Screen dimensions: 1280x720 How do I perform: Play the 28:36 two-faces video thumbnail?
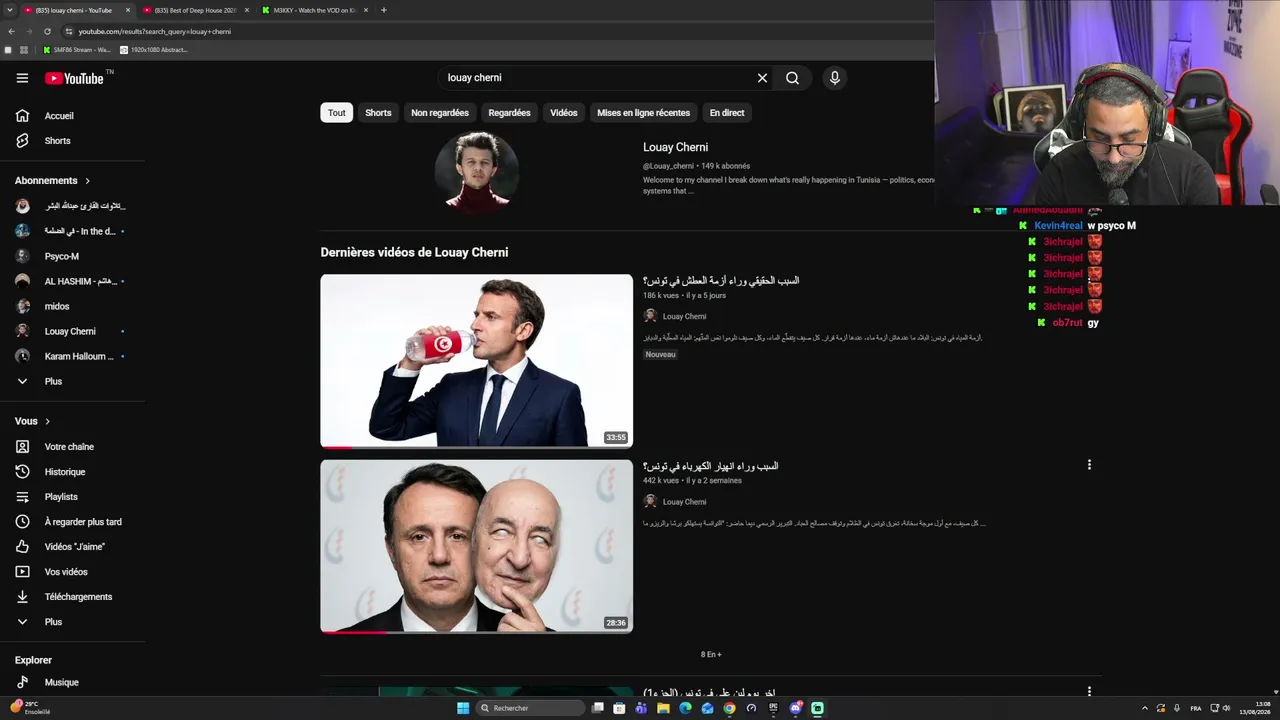[476, 546]
